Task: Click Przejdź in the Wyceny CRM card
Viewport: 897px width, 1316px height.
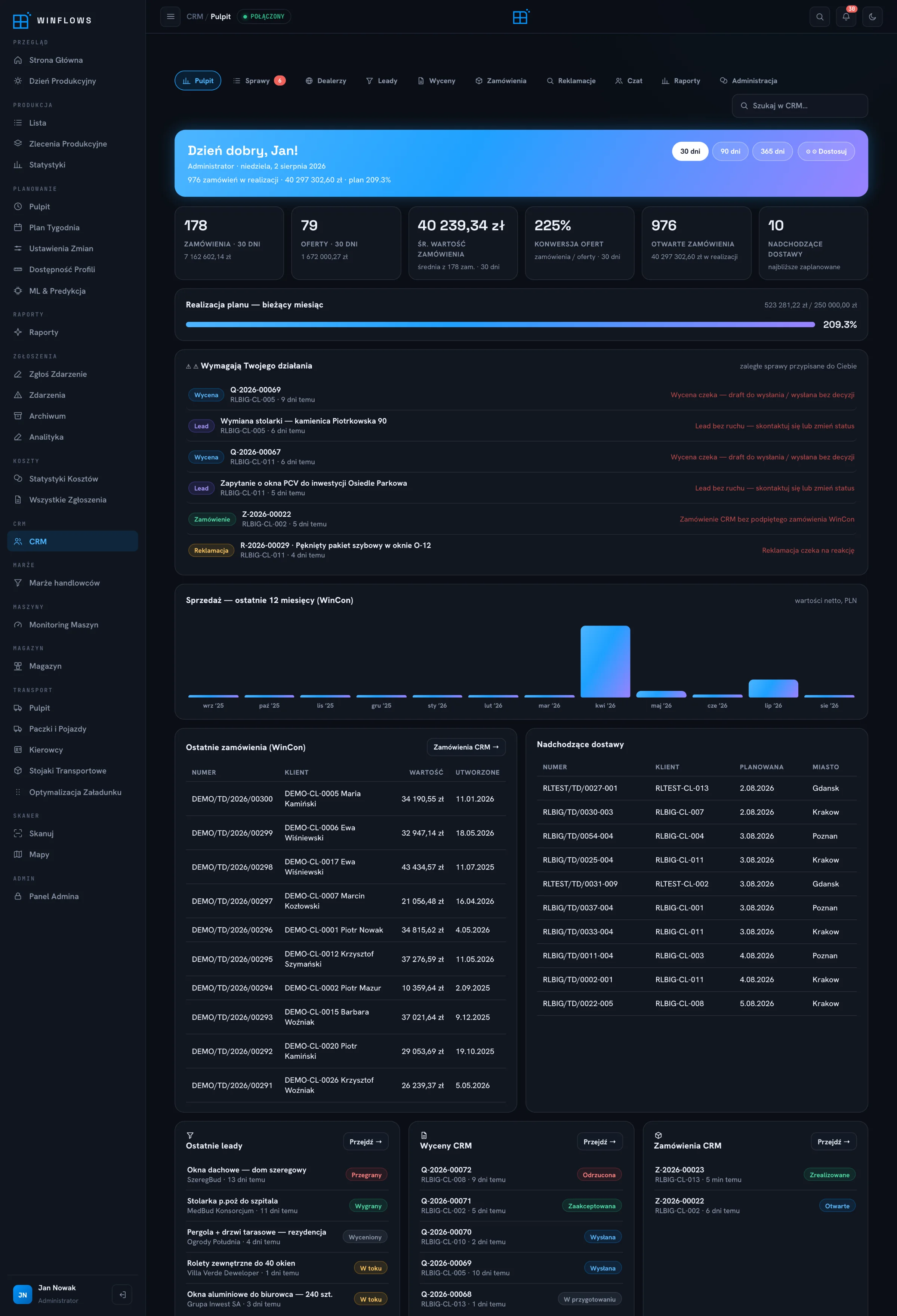Action: coord(599,1142)
